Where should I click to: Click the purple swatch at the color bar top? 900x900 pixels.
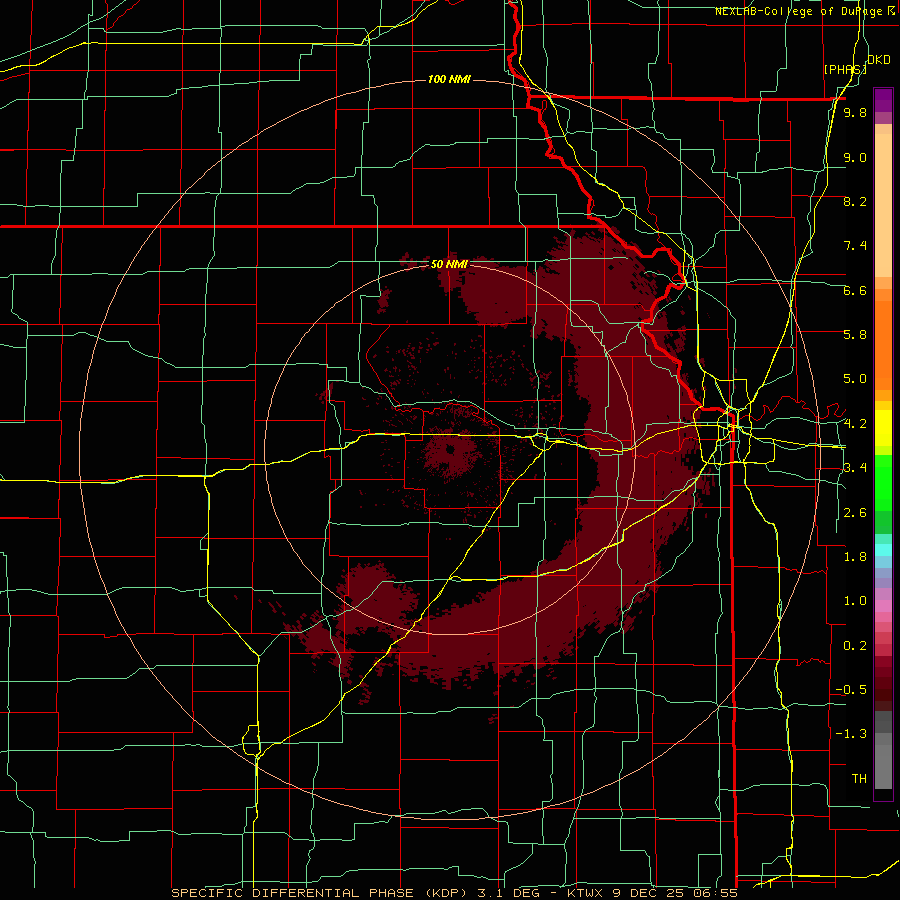883,100
